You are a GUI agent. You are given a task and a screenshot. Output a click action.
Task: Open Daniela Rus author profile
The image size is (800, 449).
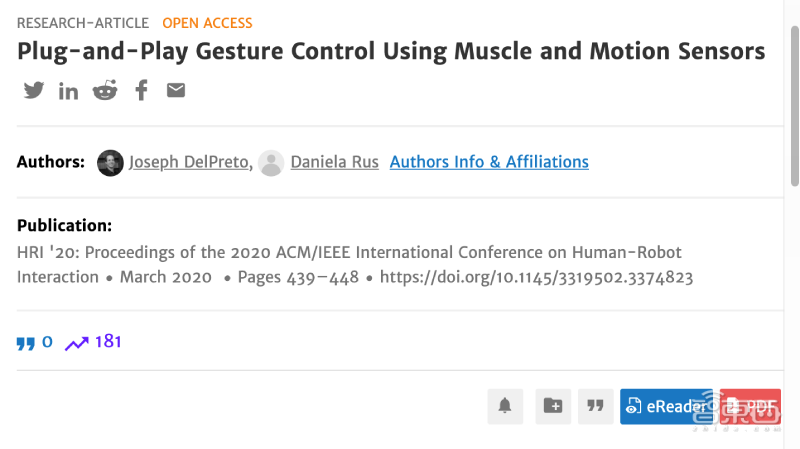coord(334,162)
